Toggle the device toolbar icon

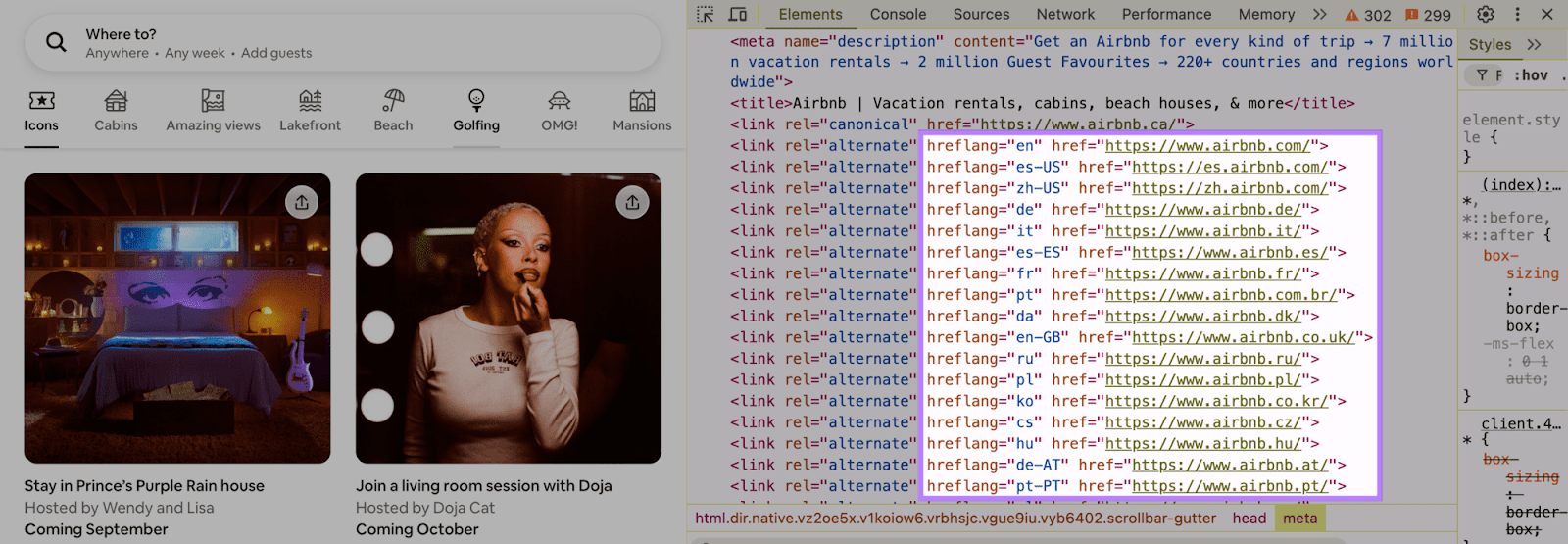[738, 14]
